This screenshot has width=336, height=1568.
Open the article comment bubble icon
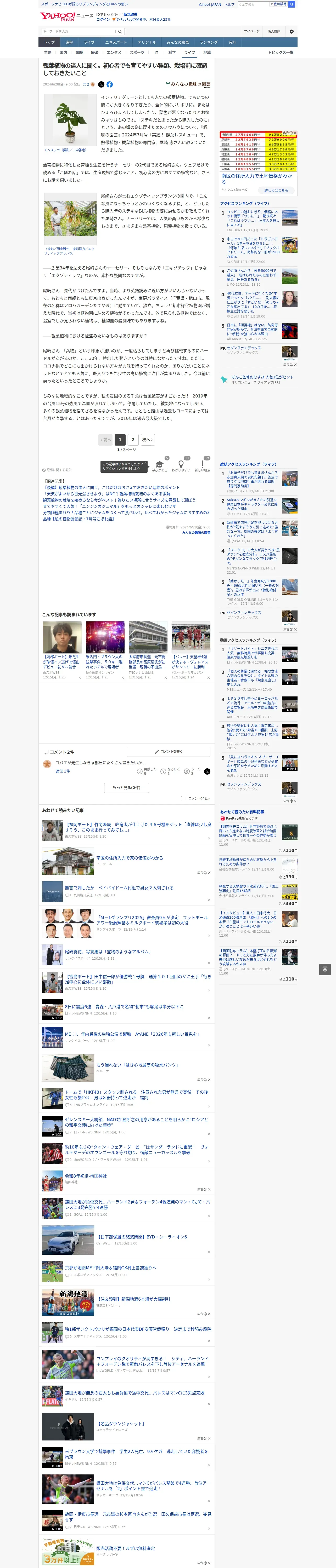click(x=84, y=85)
